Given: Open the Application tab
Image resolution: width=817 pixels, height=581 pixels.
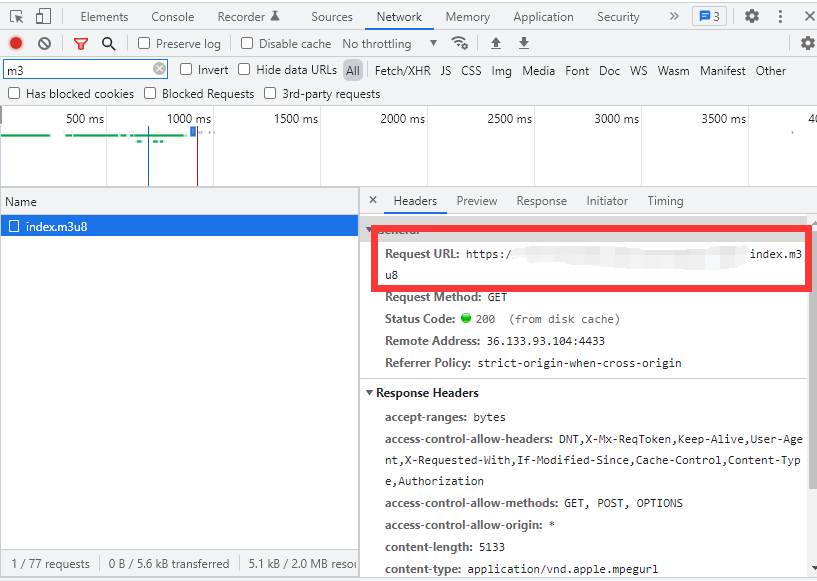Looking at the screenshot, I should click(x=543, y=17).
